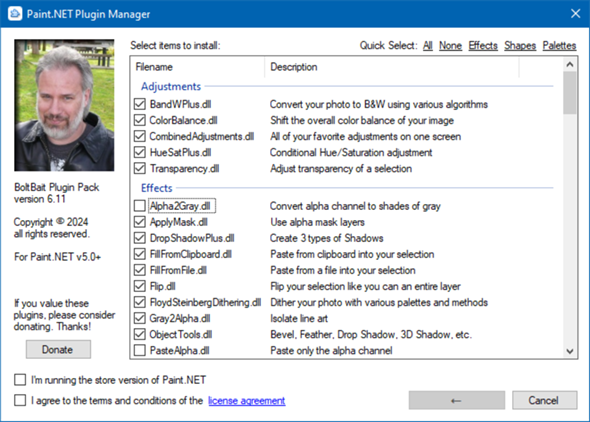Image resolution: width=590 pixels, height=422 pixels.
Task: Collapse the Adjustments group header
Action: [x=171, y=86]
